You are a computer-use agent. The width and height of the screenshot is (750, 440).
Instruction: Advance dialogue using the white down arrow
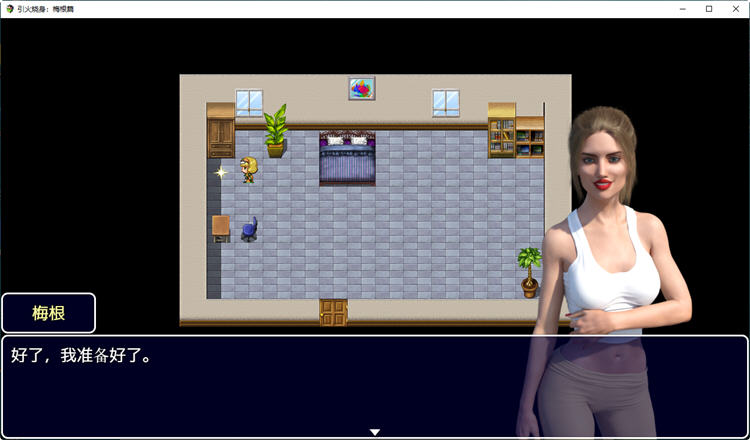(375, 432)
